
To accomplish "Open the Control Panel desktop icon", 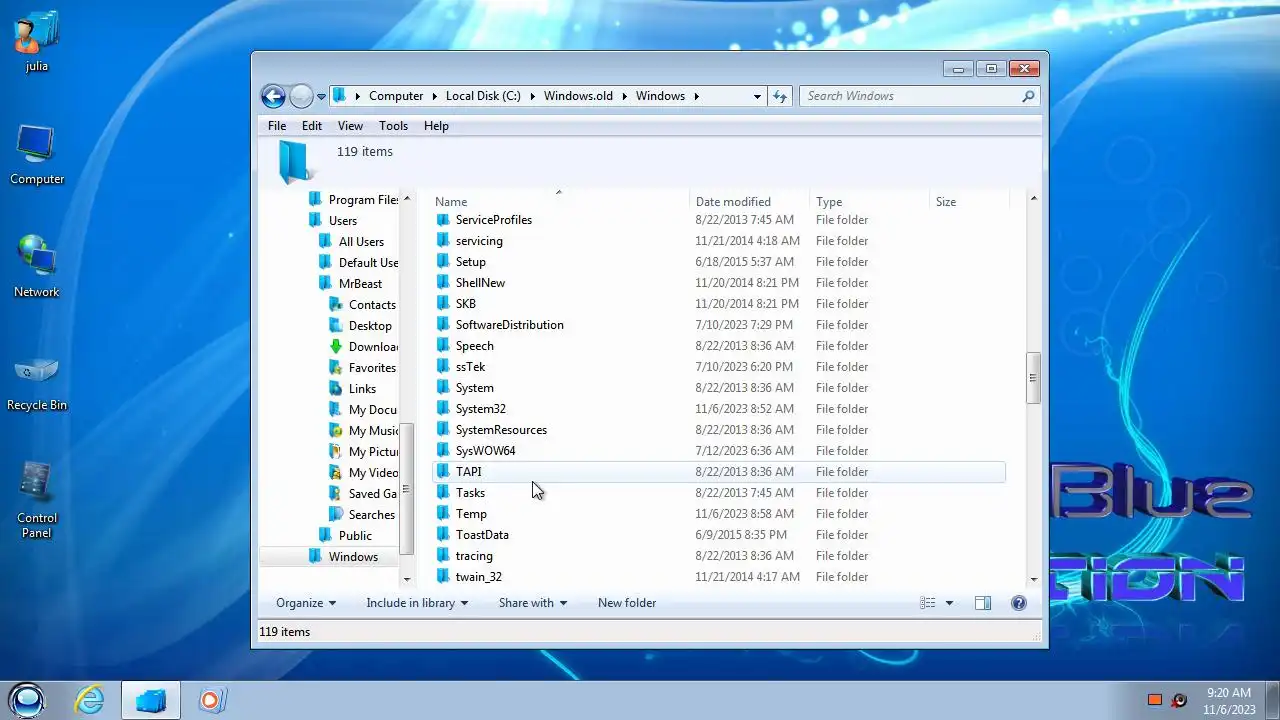I will point(37,500).
